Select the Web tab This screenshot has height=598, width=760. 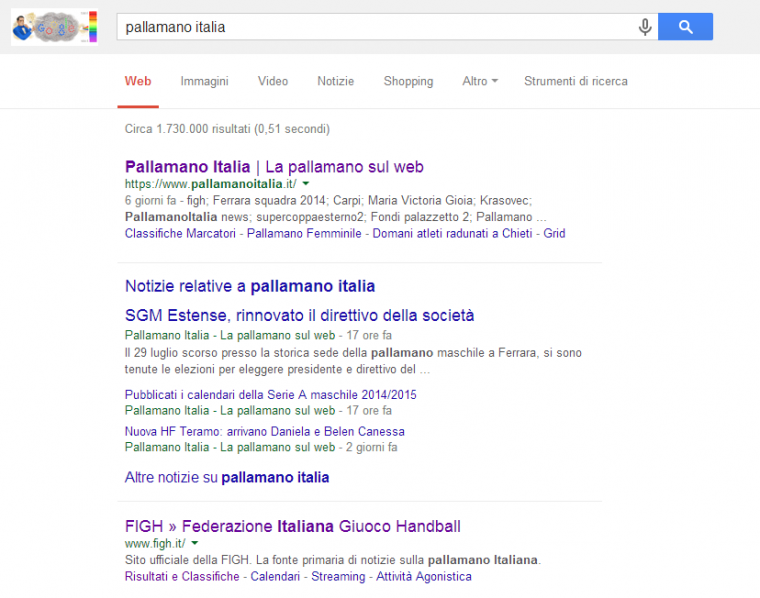(x=138, y=81)
